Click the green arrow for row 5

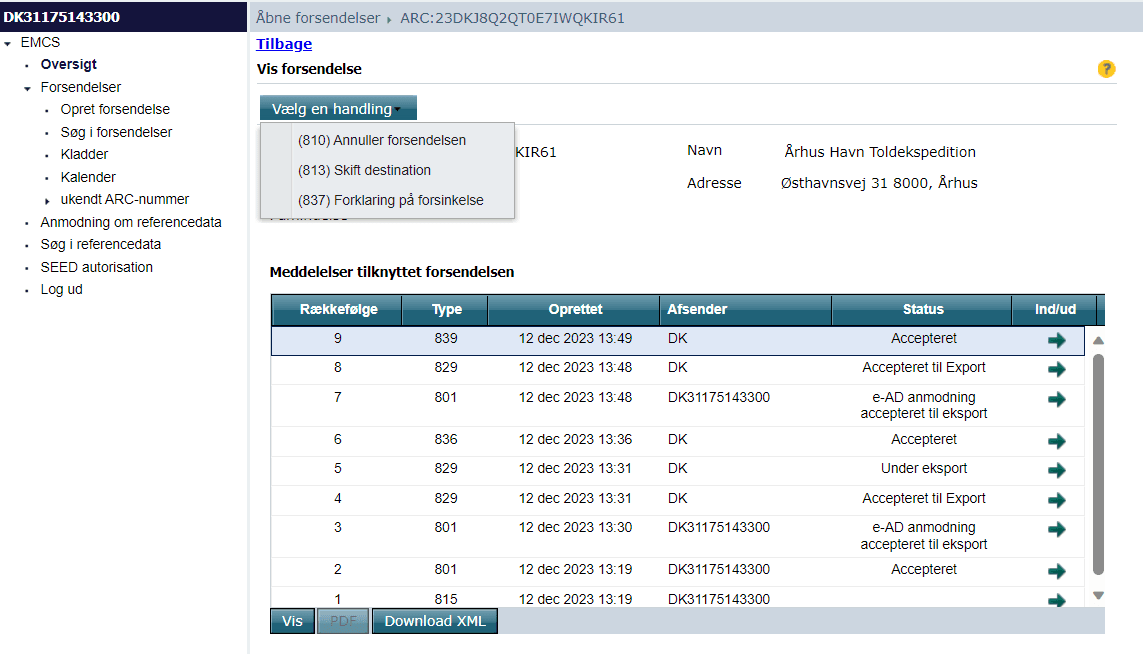[1056, 470]
